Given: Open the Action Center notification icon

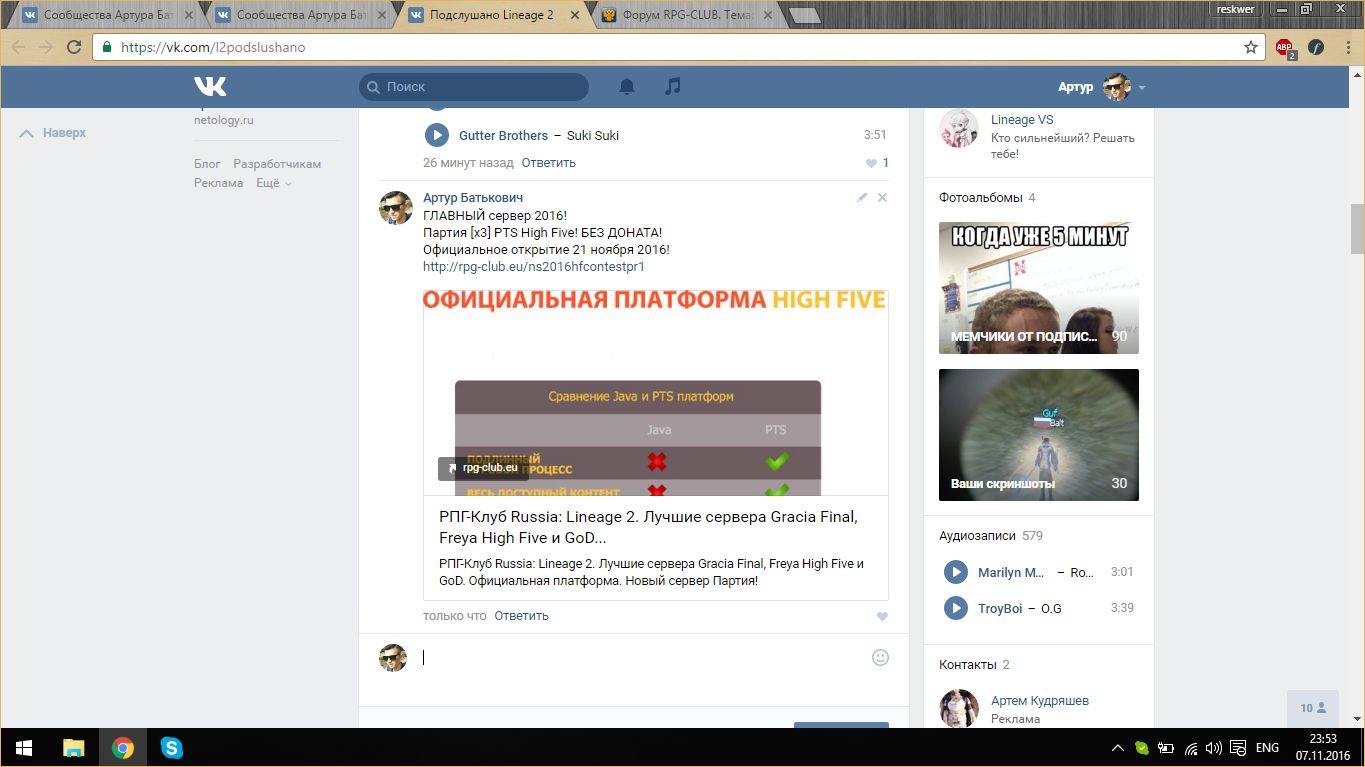Looking at the screenshot, I should click(1238, 748).
